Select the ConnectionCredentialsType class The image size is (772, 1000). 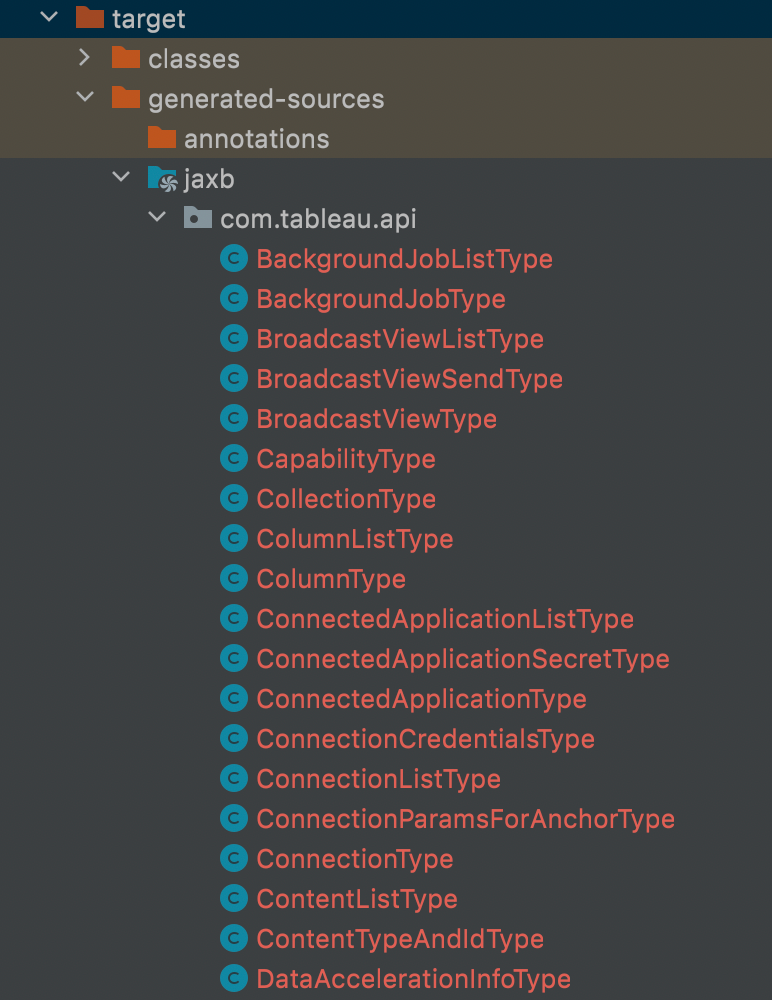426,738
